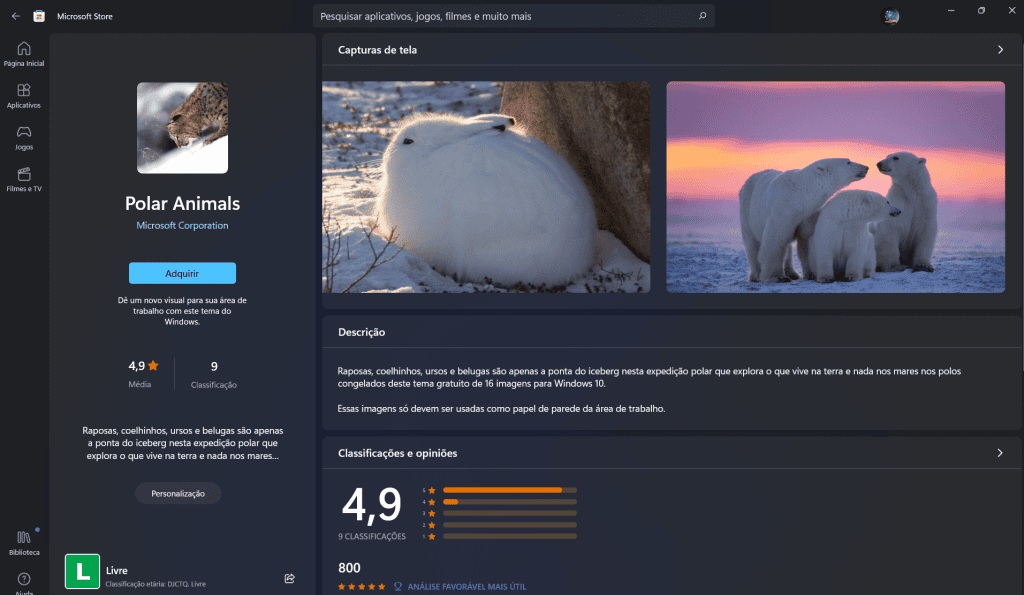Screen dimensions: 1024x595
Task: Expand the Capturas de tela section
Action: coord(1000,50)
